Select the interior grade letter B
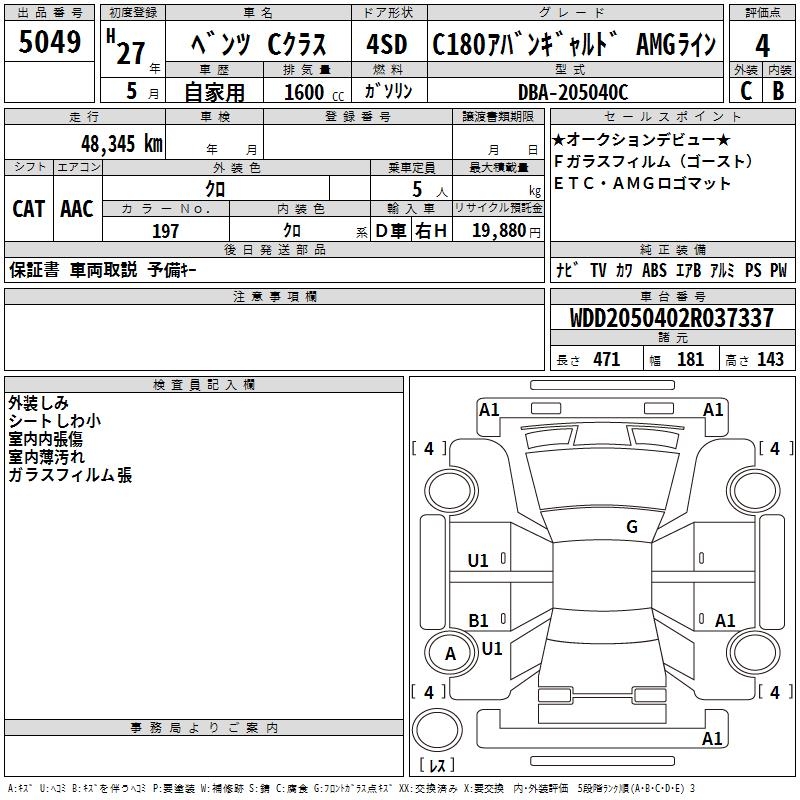 click(778, 91)
